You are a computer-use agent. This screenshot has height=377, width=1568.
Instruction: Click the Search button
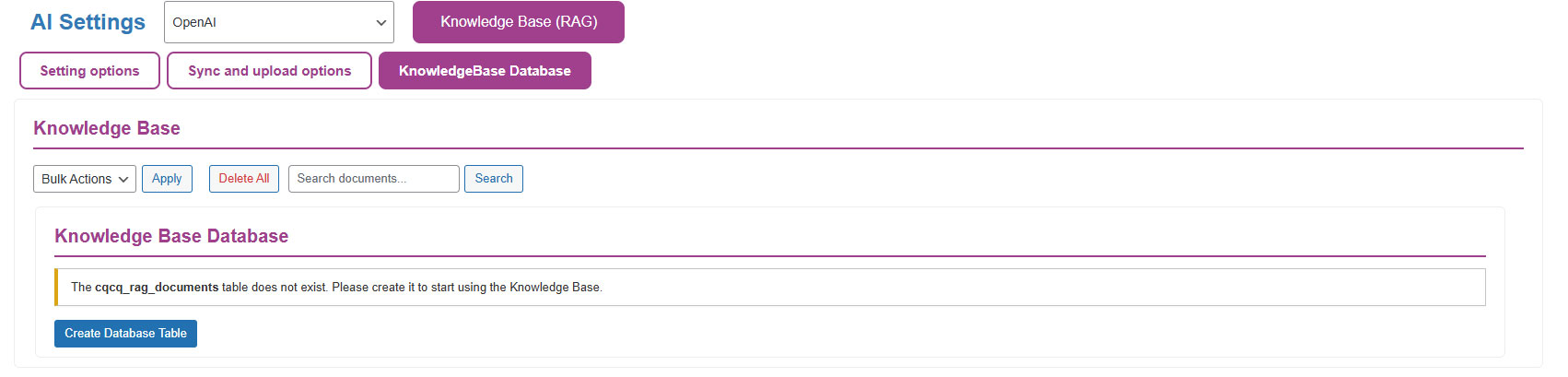[x=494, y=179]
